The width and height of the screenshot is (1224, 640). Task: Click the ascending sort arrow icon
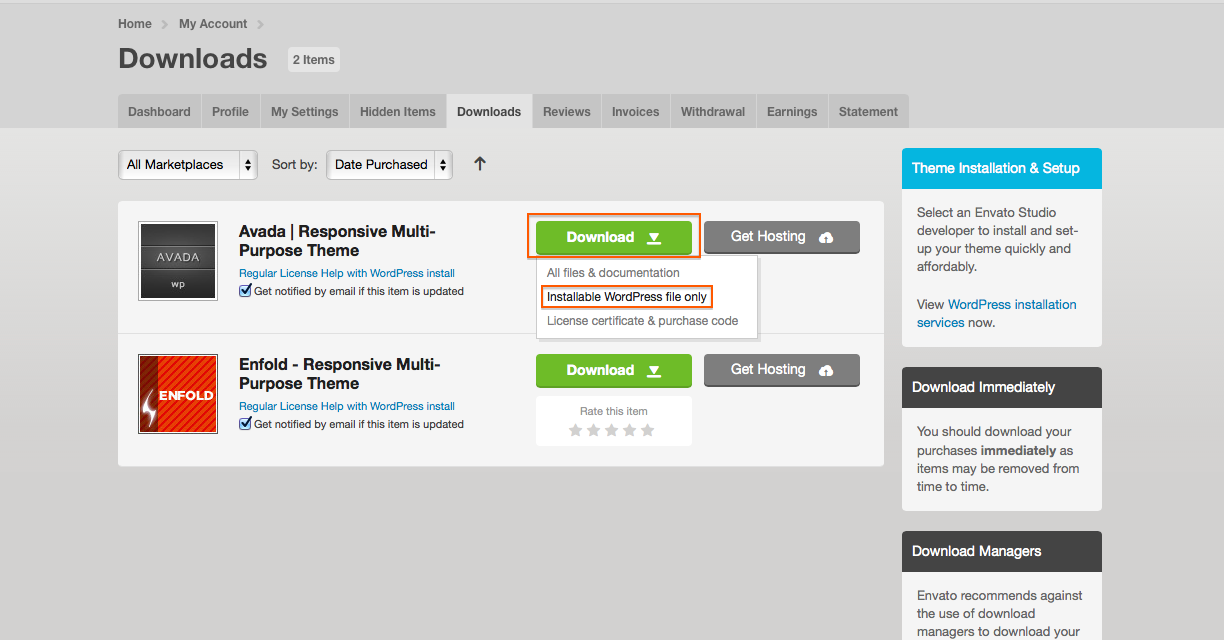pyautogui.click(x=480, y=164)
